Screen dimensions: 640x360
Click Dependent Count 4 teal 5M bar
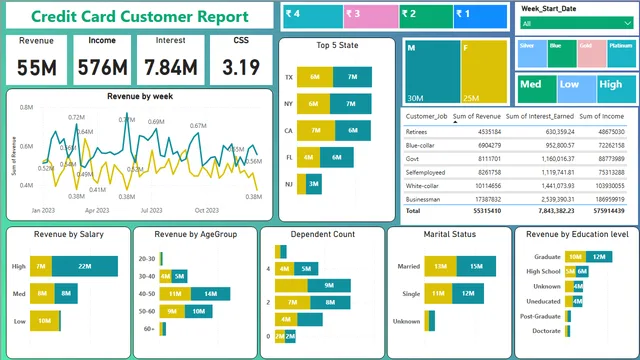coord(306,269)
